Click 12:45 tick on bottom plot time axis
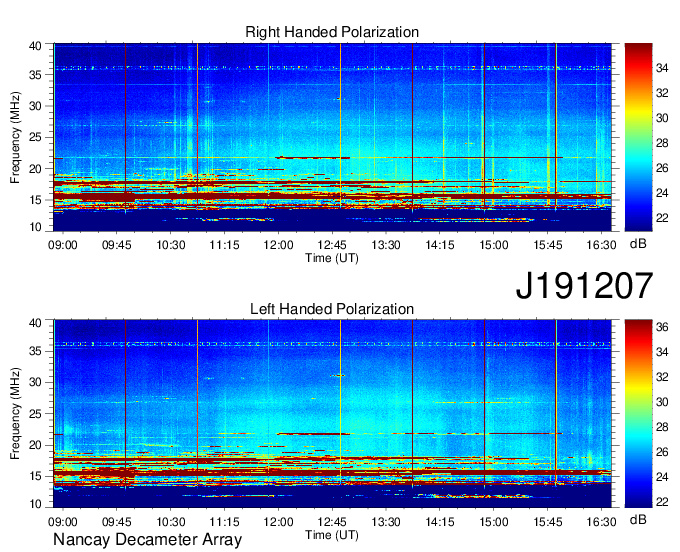Screen dimensions: 680x552 point(332,522)
